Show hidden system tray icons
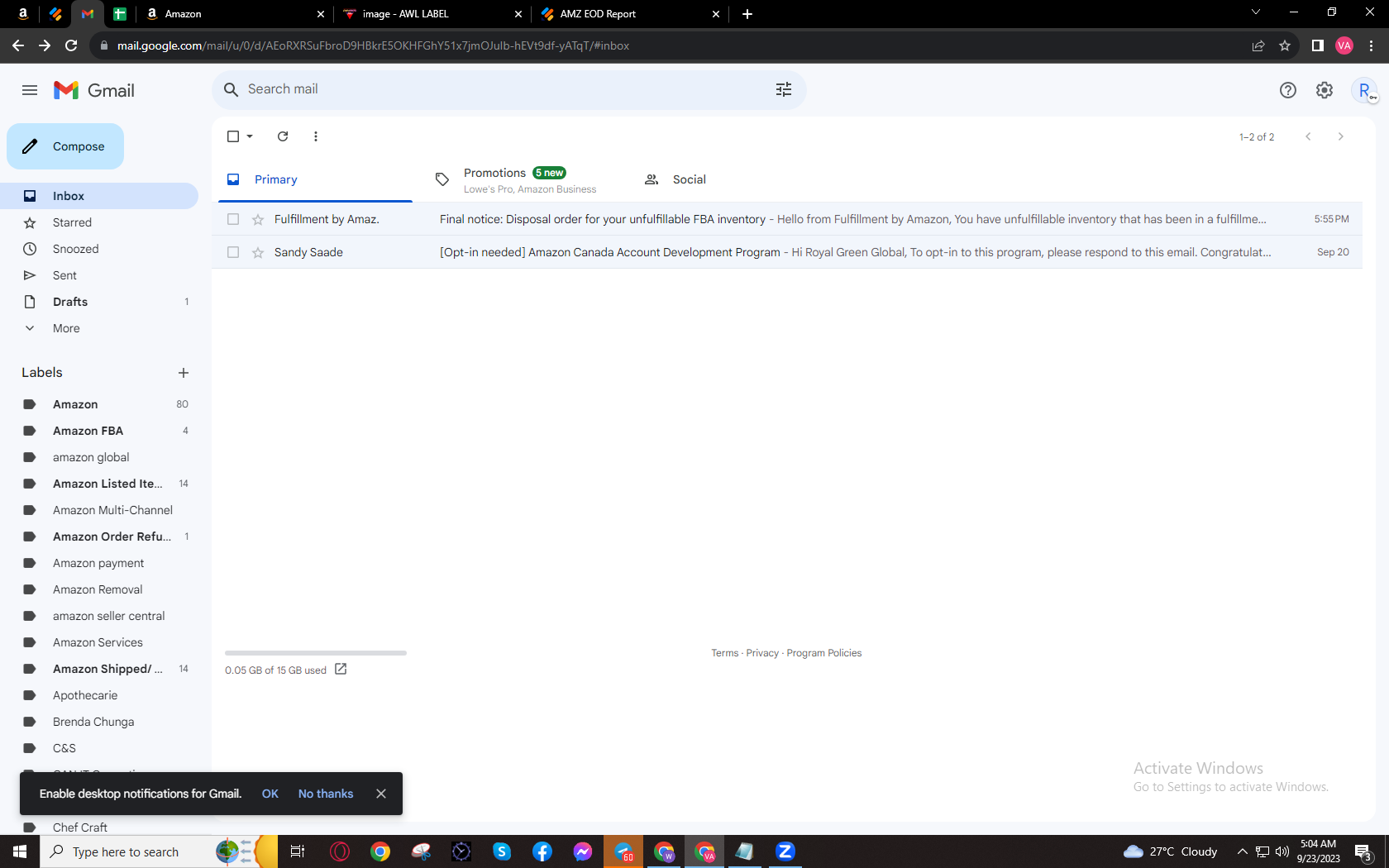The image size is (1389, 868). [x=1242, y=851]
